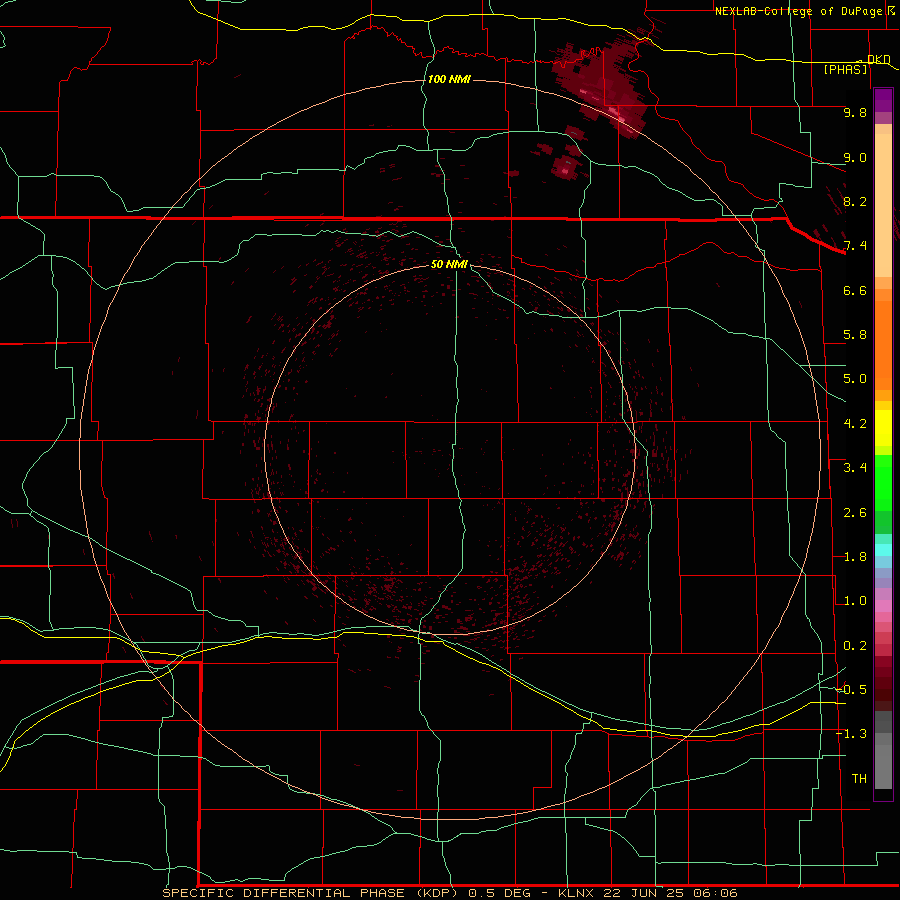Click the 8.2 scale value
The height and width of the screenshot is (900, 900).
[x=855, y=201]
